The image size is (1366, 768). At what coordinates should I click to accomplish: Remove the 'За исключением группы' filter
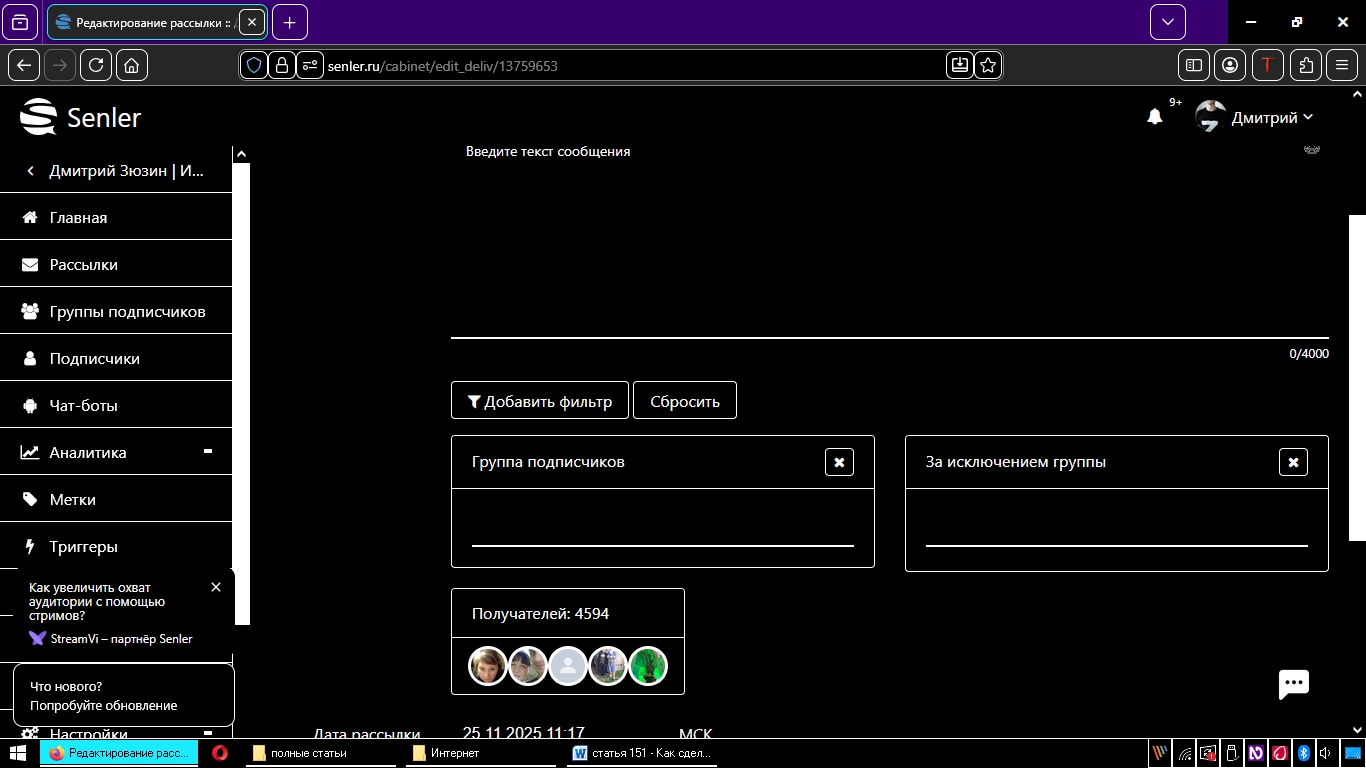1293,462
